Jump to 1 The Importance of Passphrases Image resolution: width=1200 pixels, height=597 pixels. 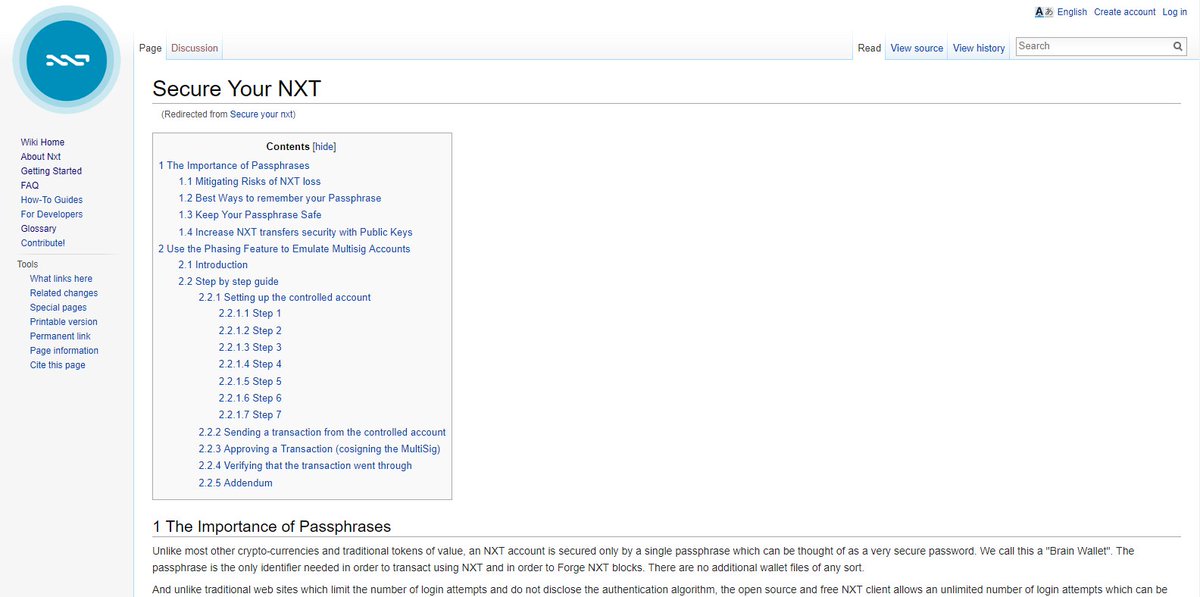click(x=234, y=166)
